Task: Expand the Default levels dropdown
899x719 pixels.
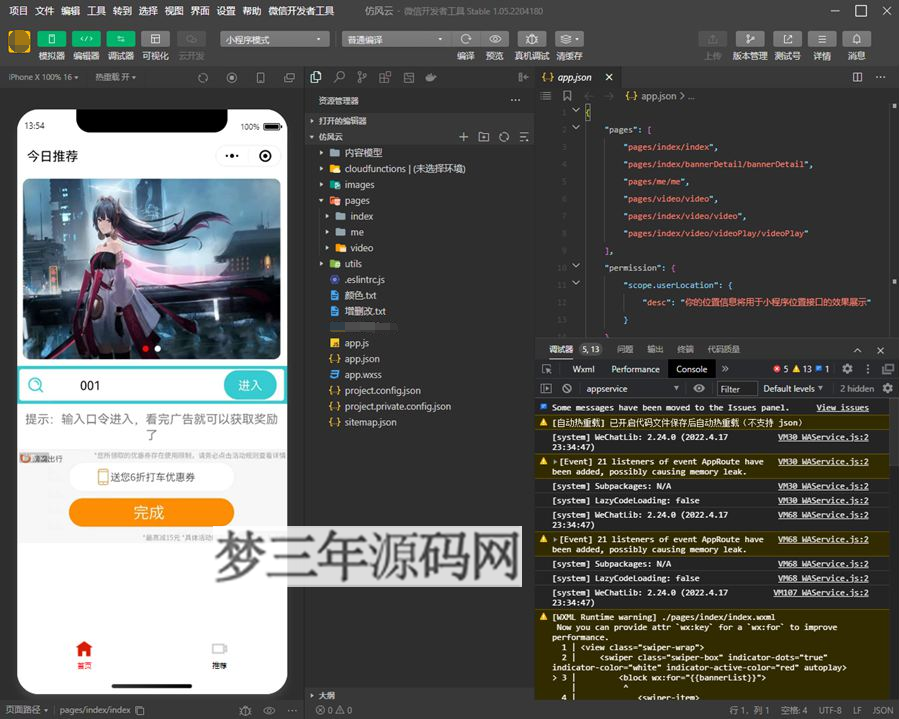Action: [x=793, y=386]
